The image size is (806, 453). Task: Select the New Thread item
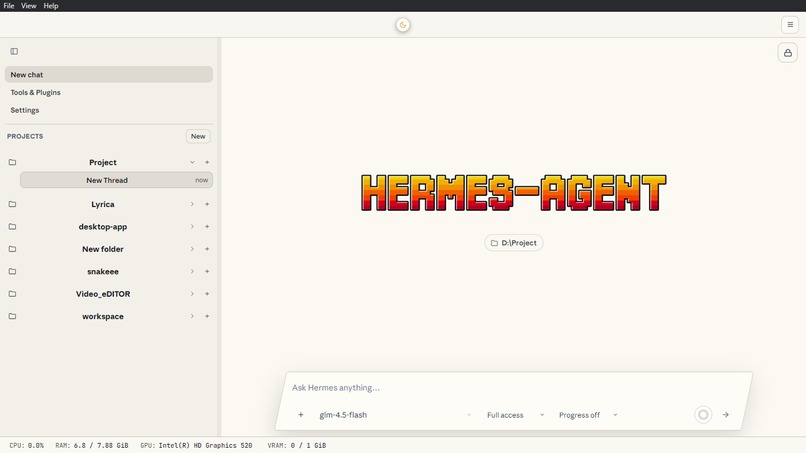[x=116, y=180]
